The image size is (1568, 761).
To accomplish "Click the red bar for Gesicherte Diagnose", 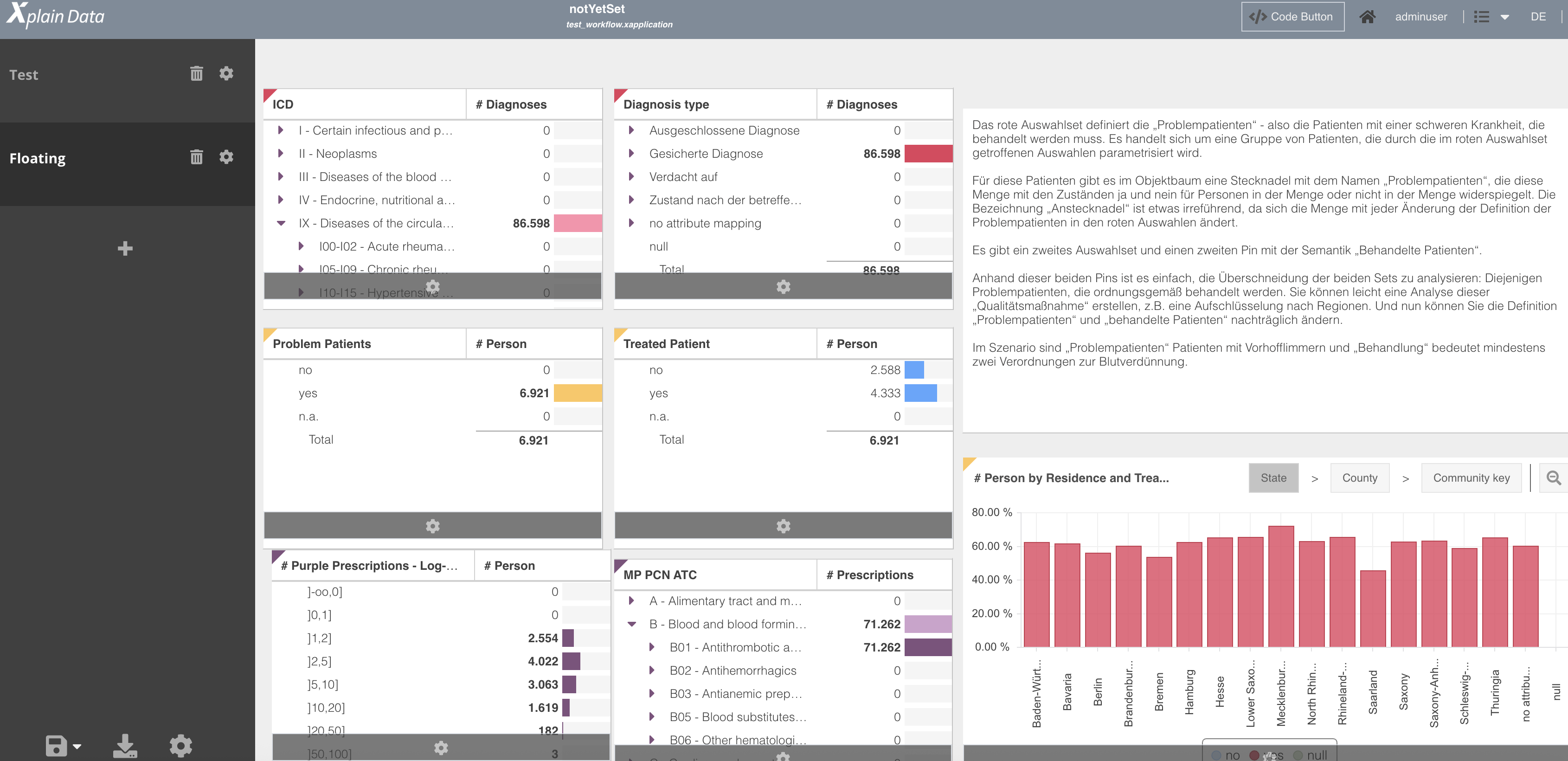I will [928, 154].
